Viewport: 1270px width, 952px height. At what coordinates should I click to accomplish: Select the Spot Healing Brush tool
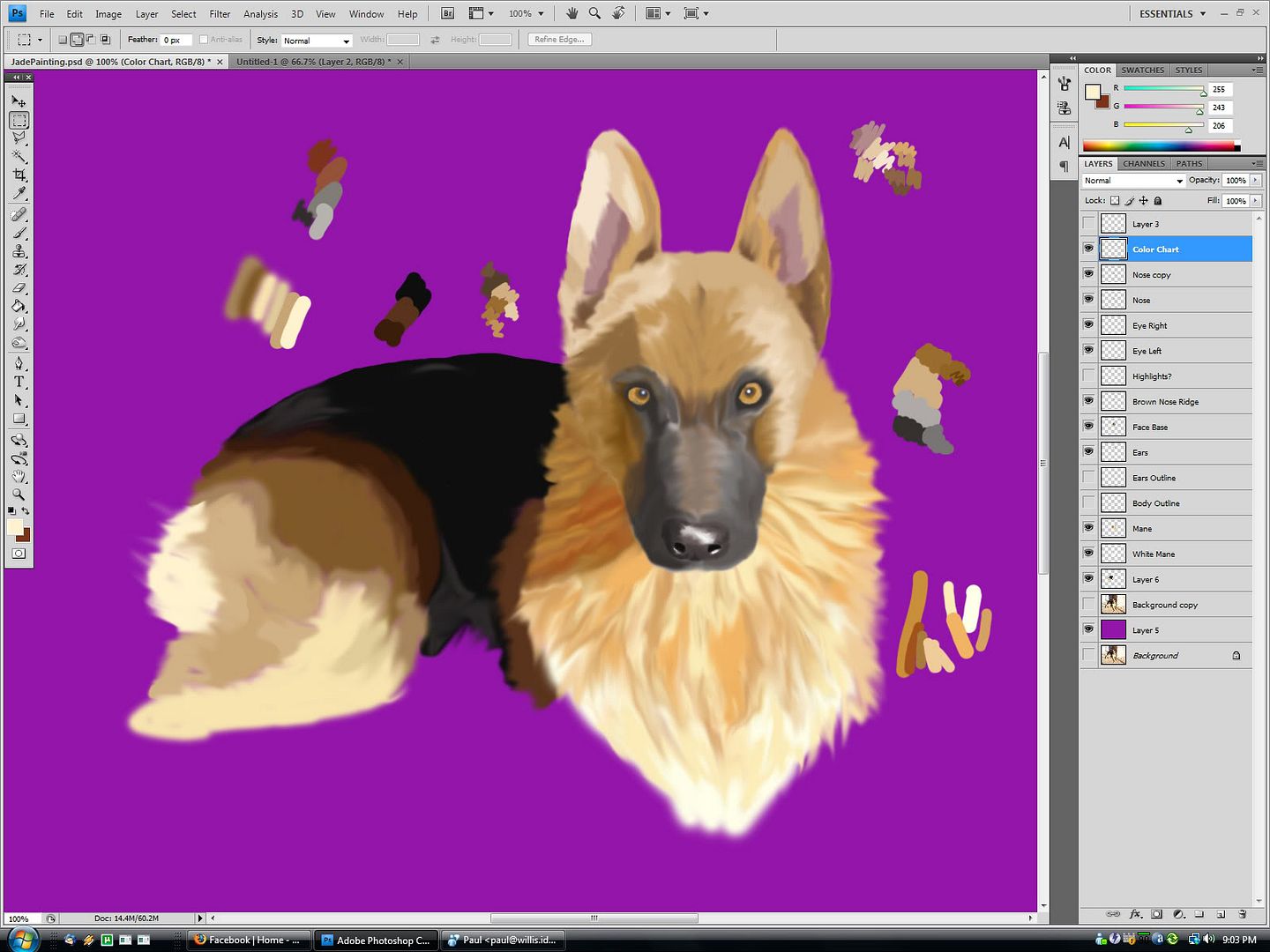(19, 214)
